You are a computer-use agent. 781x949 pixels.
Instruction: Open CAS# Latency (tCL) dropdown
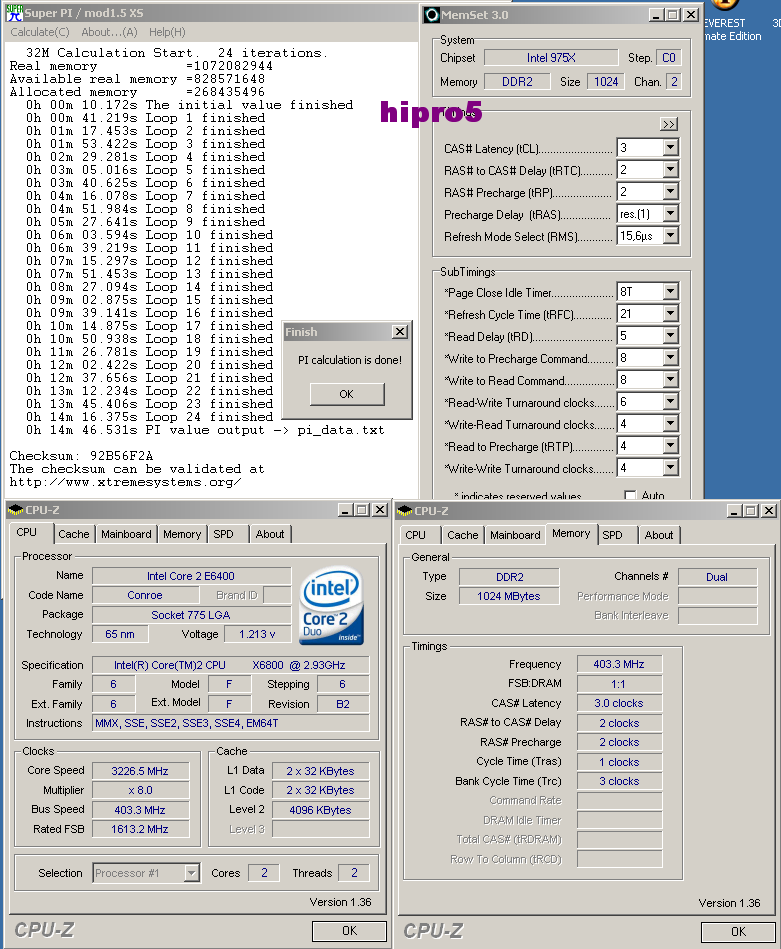click(670, 148)
